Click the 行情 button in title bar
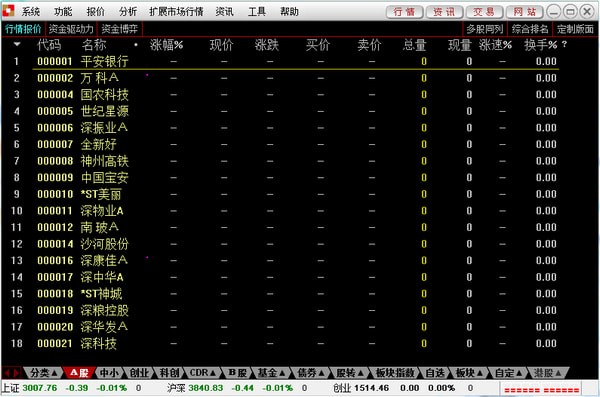 [x=404, y=12]
